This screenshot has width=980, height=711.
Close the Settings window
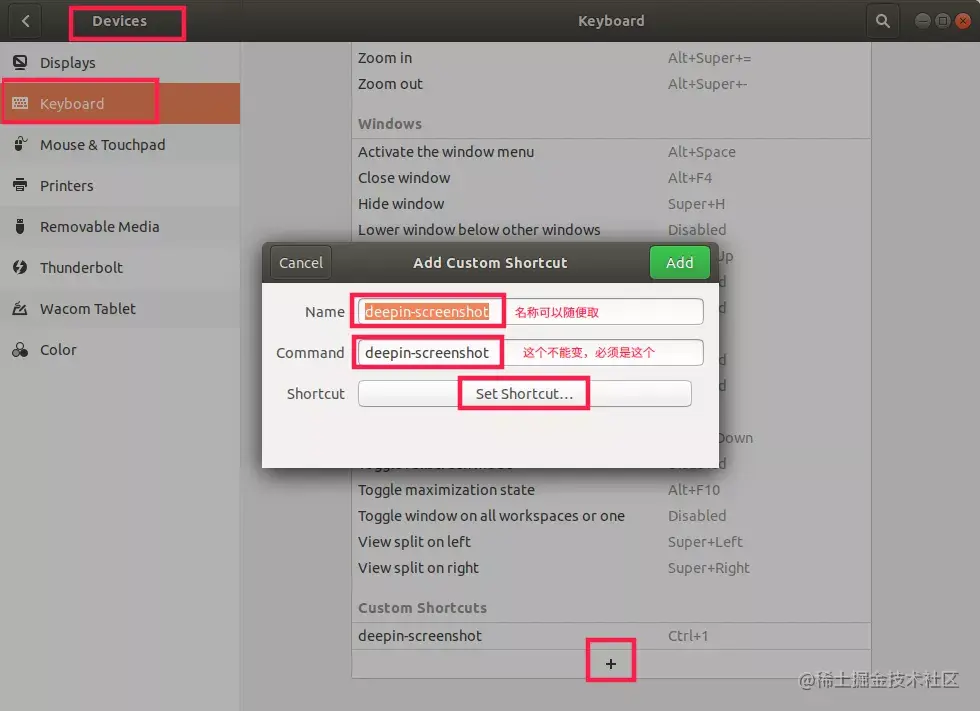[963, 21]
